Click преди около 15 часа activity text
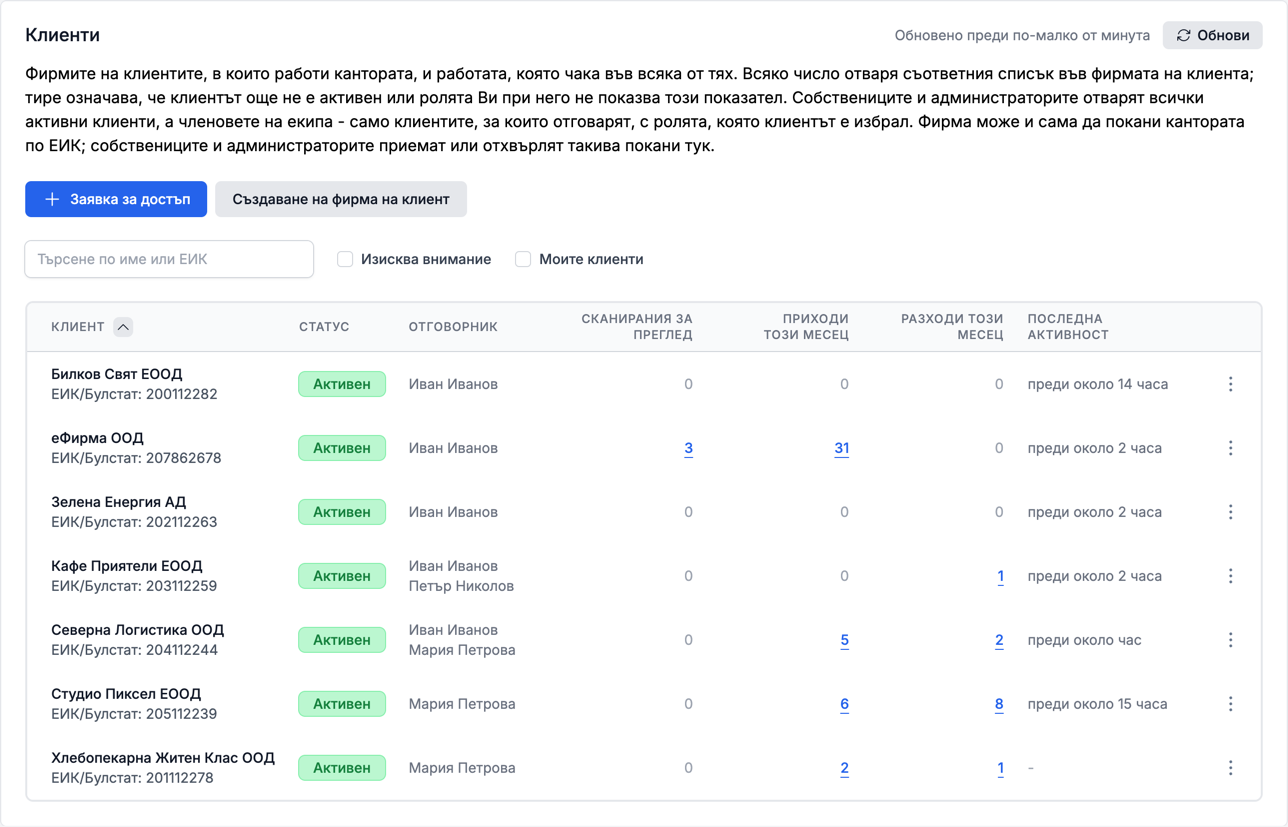 pos(1097,704)
